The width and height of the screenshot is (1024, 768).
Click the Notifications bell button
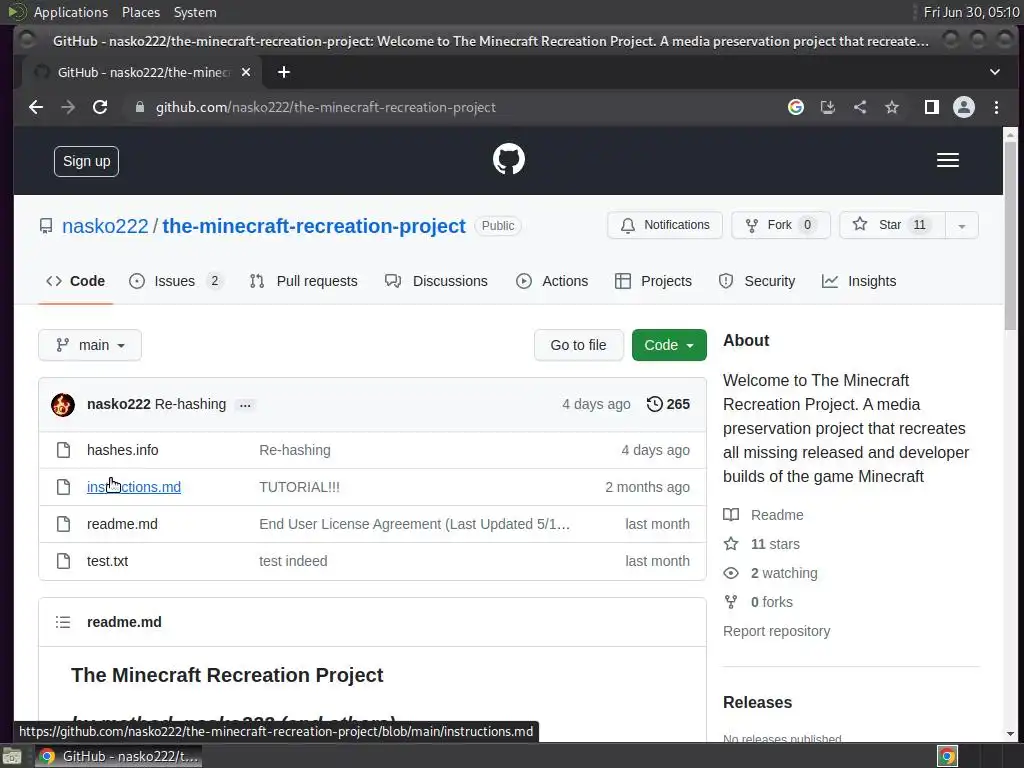pos(665,225)
